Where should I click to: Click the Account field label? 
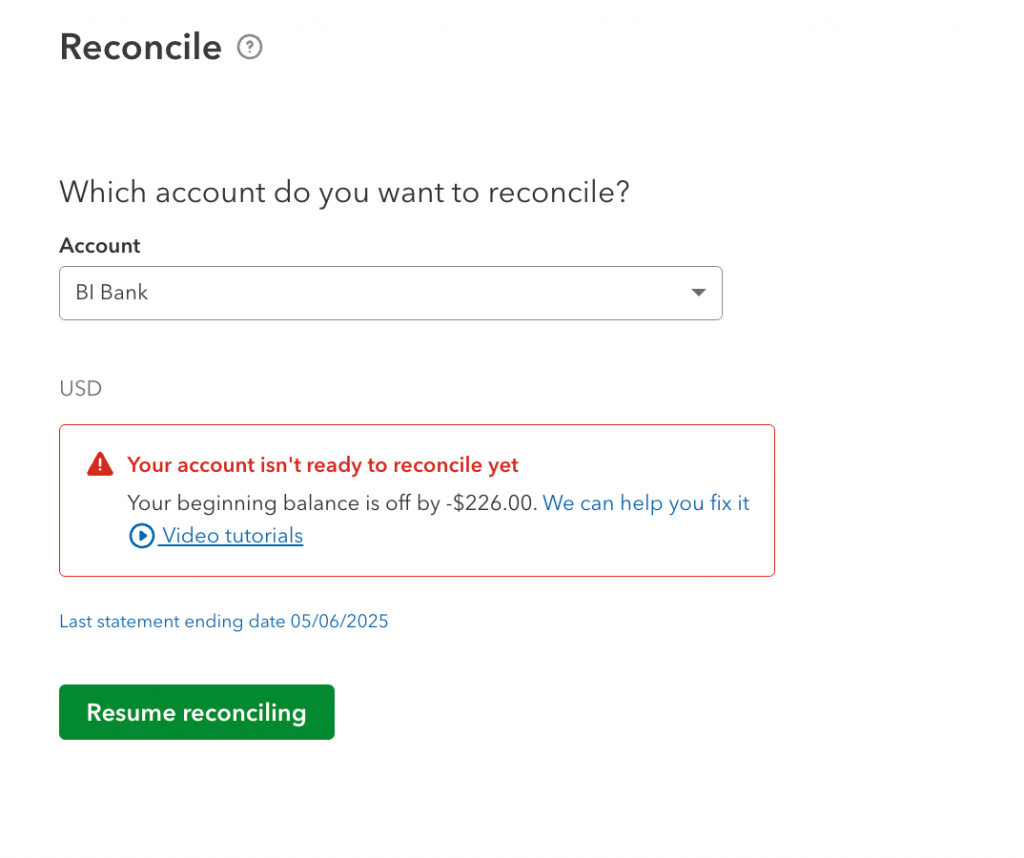click(x=100, y=246)
